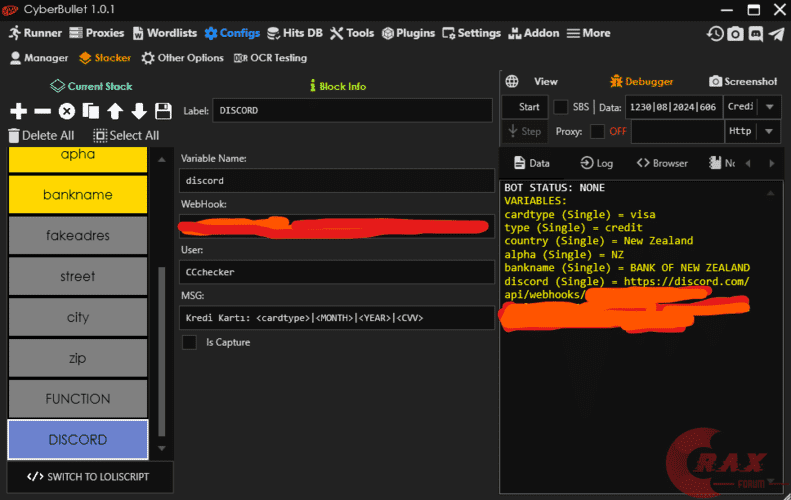Select the FUNCTION block

(x=78, y=399)
